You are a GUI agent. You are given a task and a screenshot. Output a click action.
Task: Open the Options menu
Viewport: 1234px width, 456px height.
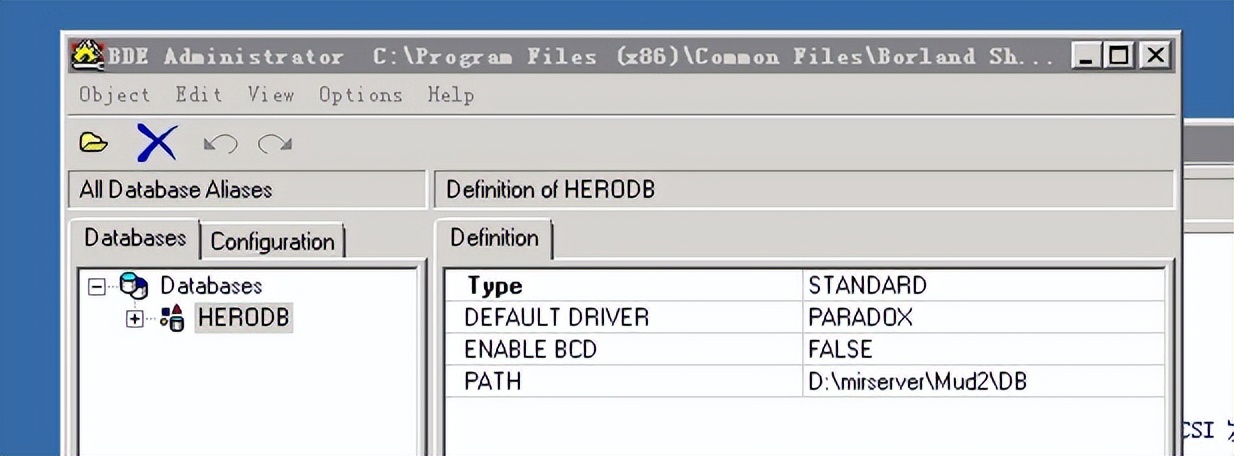(x=361, y=95)
